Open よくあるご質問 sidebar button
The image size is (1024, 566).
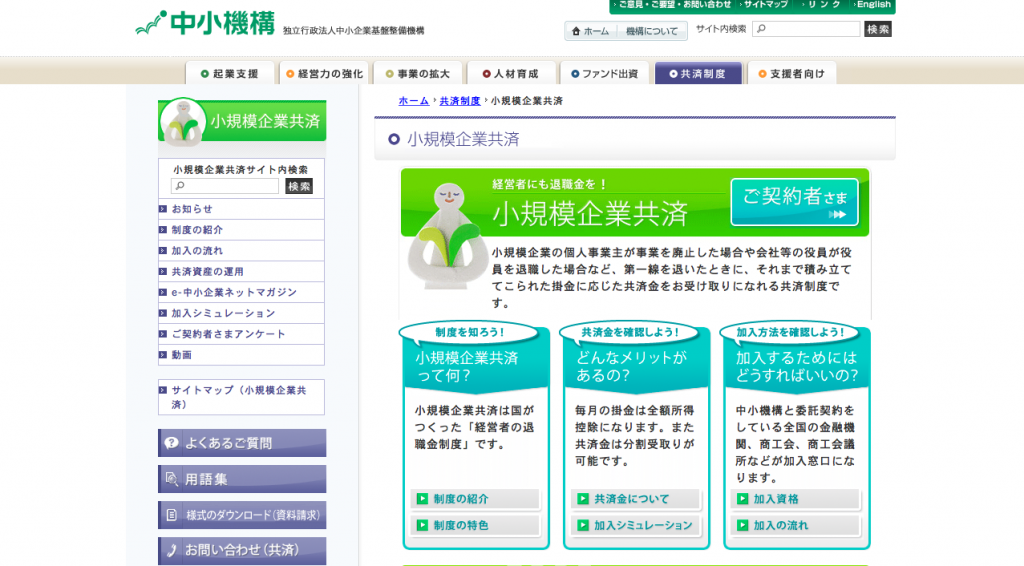(242, 443)
